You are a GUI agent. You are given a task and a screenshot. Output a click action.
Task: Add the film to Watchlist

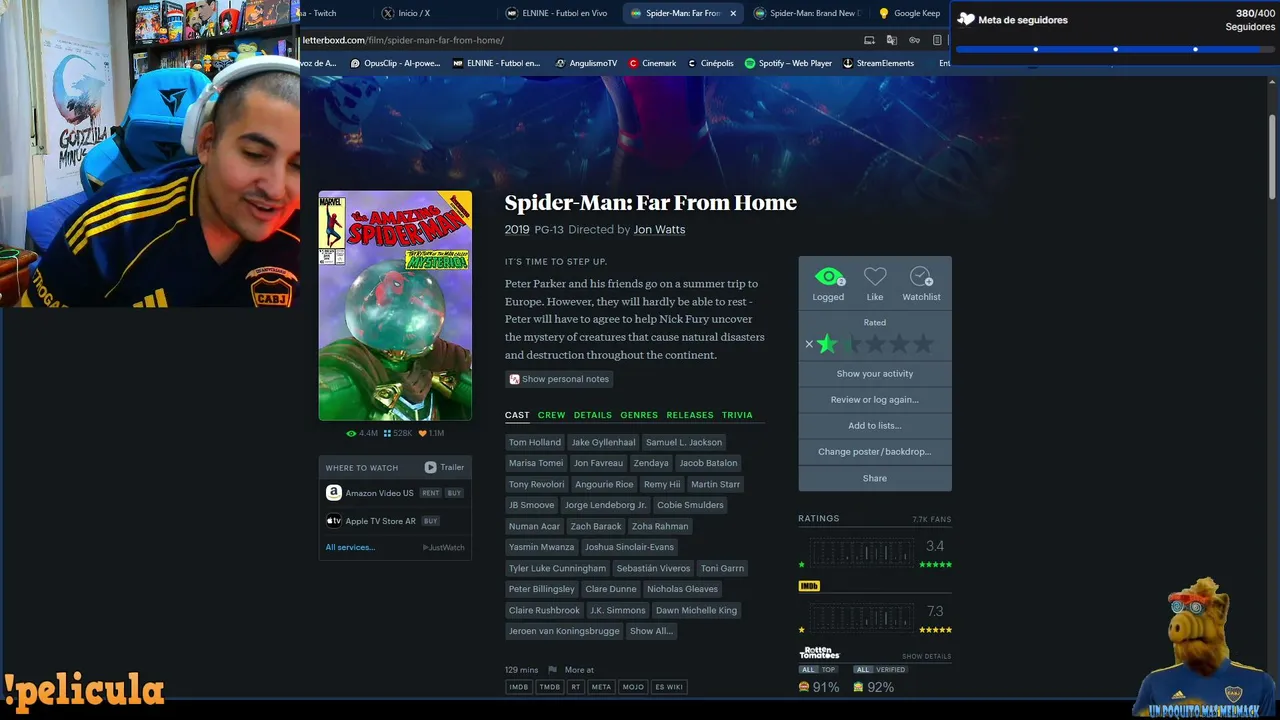tap(921, 277)
